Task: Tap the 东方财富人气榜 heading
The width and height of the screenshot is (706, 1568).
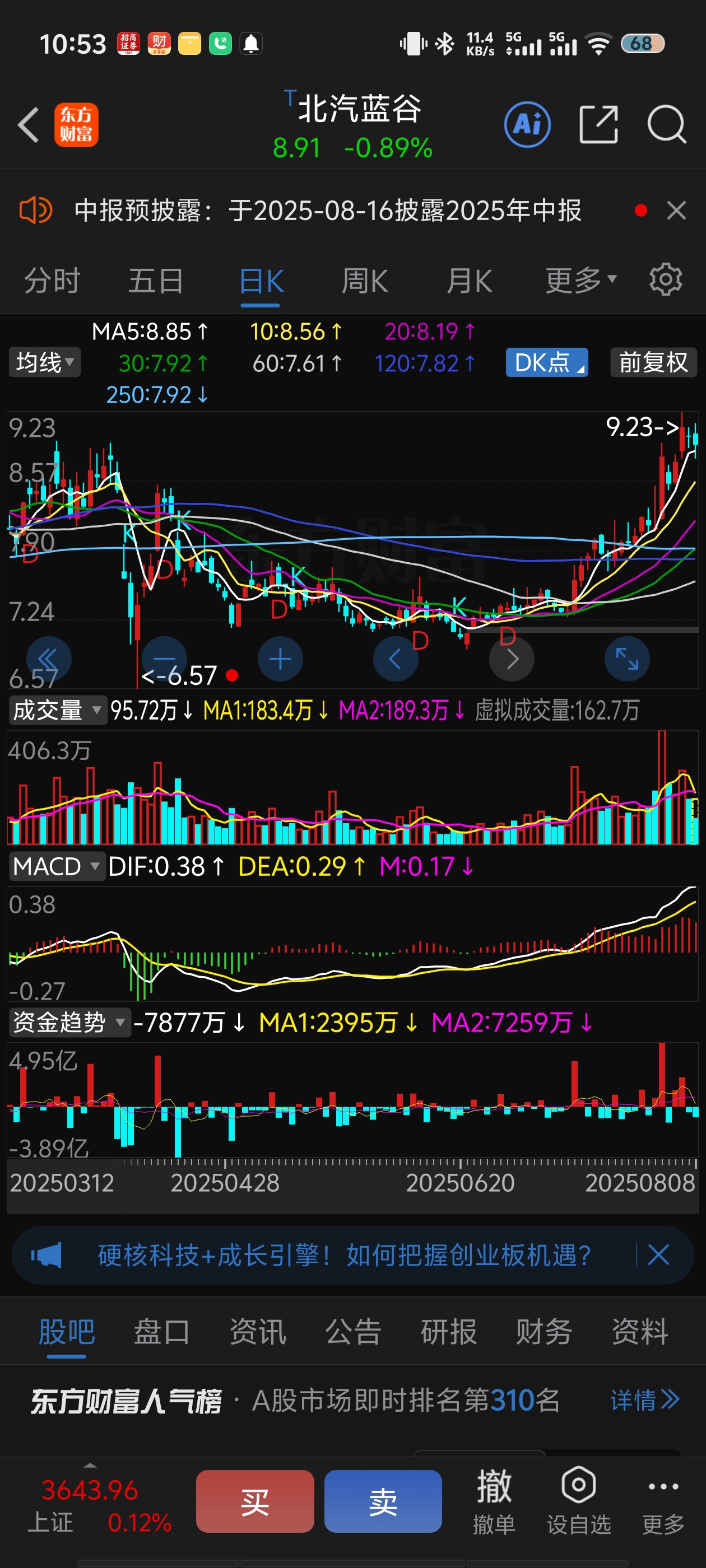Action: click(126, 1401)
